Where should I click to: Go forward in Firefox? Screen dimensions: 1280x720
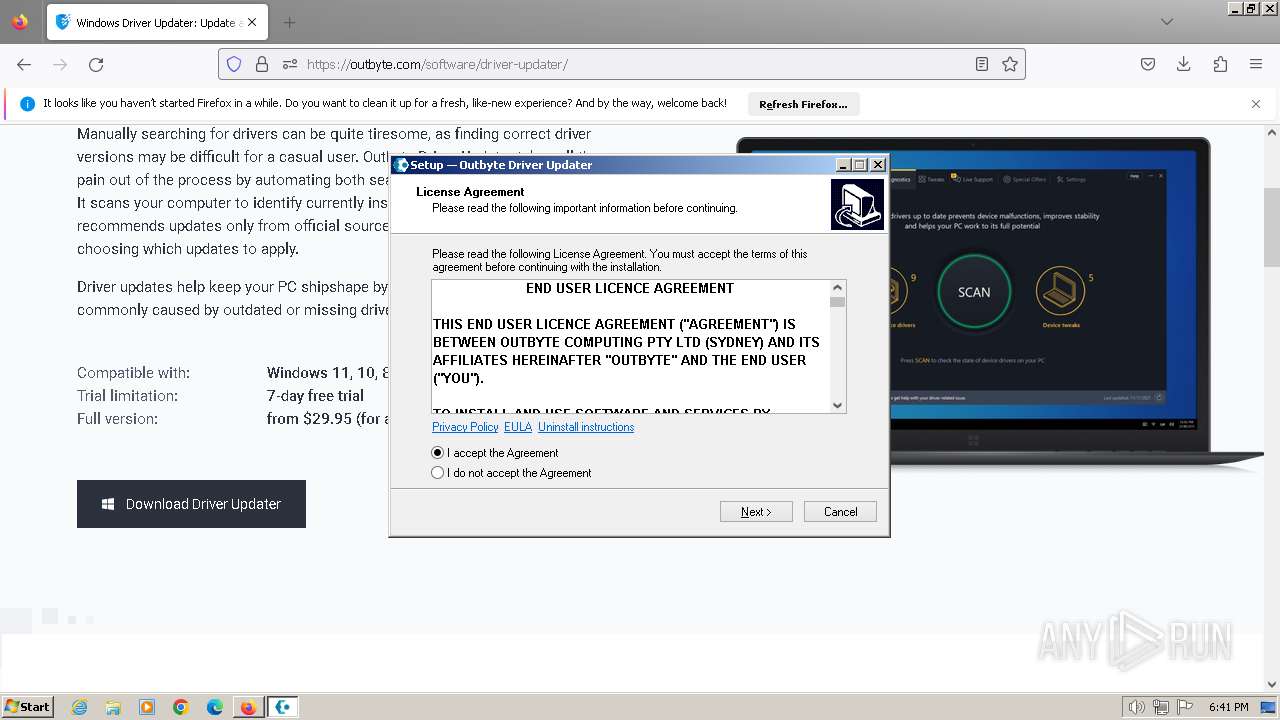point(60,64)
